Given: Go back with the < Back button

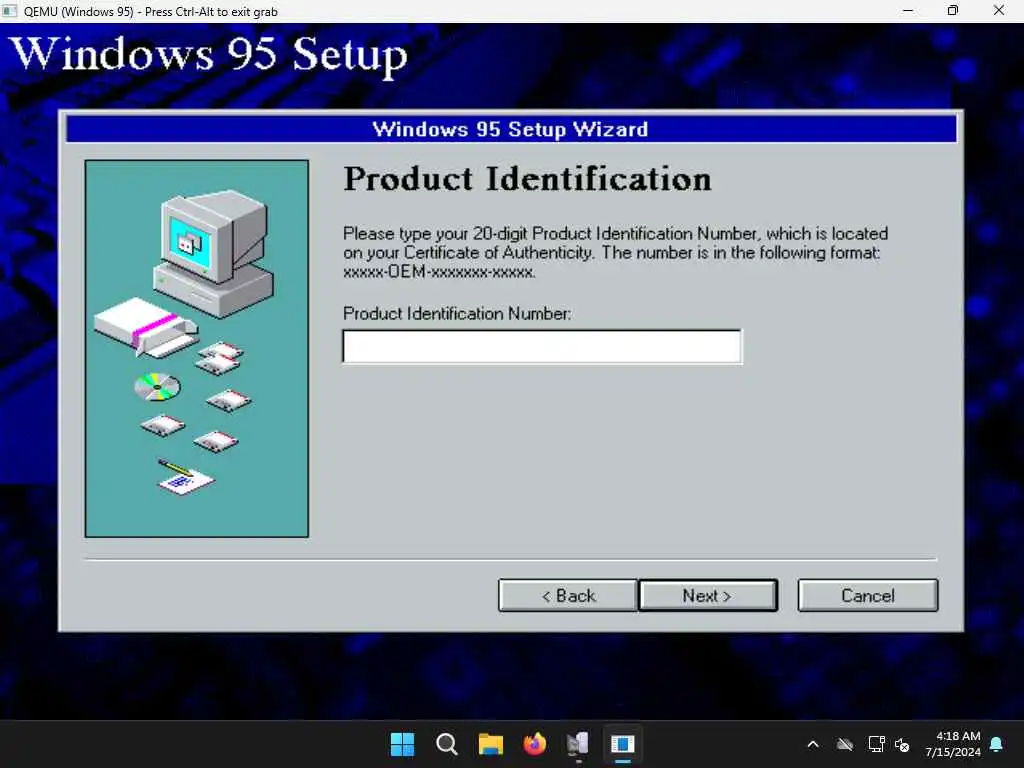Looking at the screenshot, I should (x=568, y=596).
